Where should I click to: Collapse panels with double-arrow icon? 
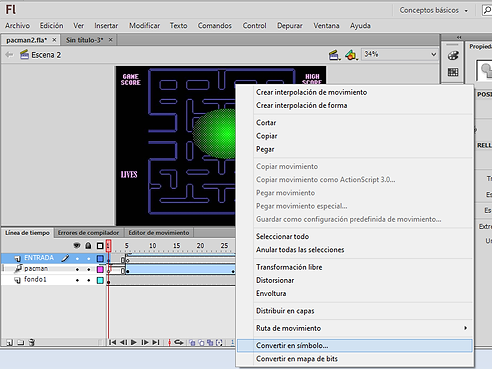click(x=459, y=37)
